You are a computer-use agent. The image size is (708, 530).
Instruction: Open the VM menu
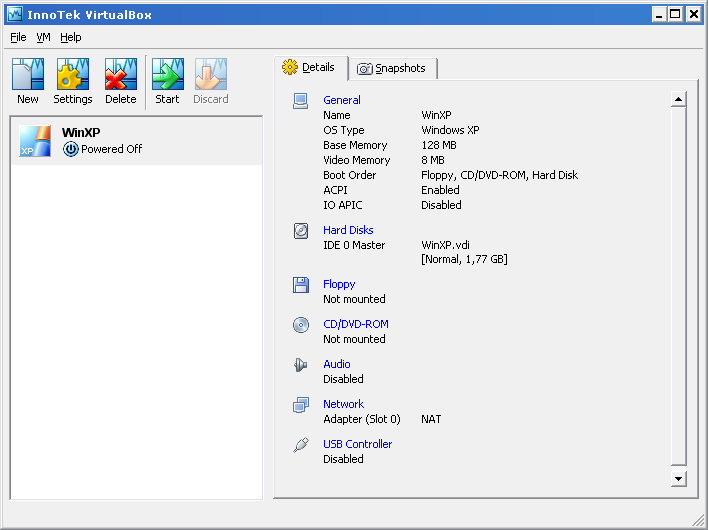(x=43, y=37)
